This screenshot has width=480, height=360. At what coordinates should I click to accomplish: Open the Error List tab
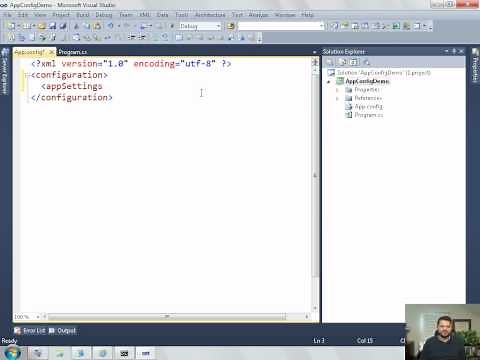[30, 331]
